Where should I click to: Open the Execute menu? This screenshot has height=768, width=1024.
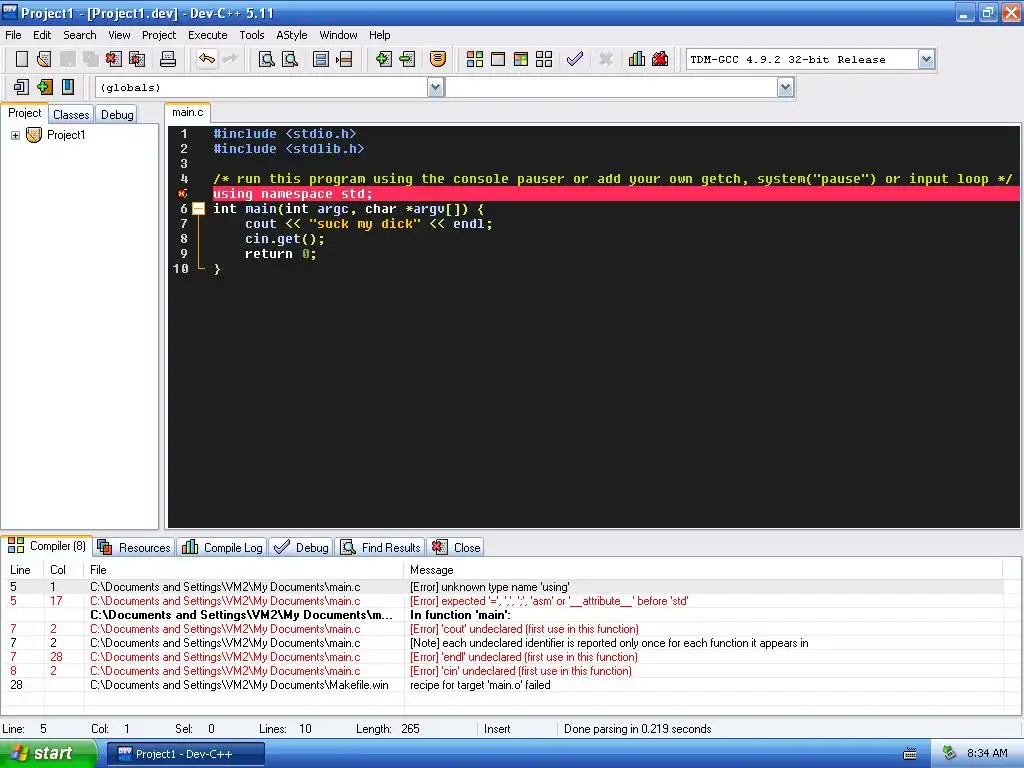(208, 35)
